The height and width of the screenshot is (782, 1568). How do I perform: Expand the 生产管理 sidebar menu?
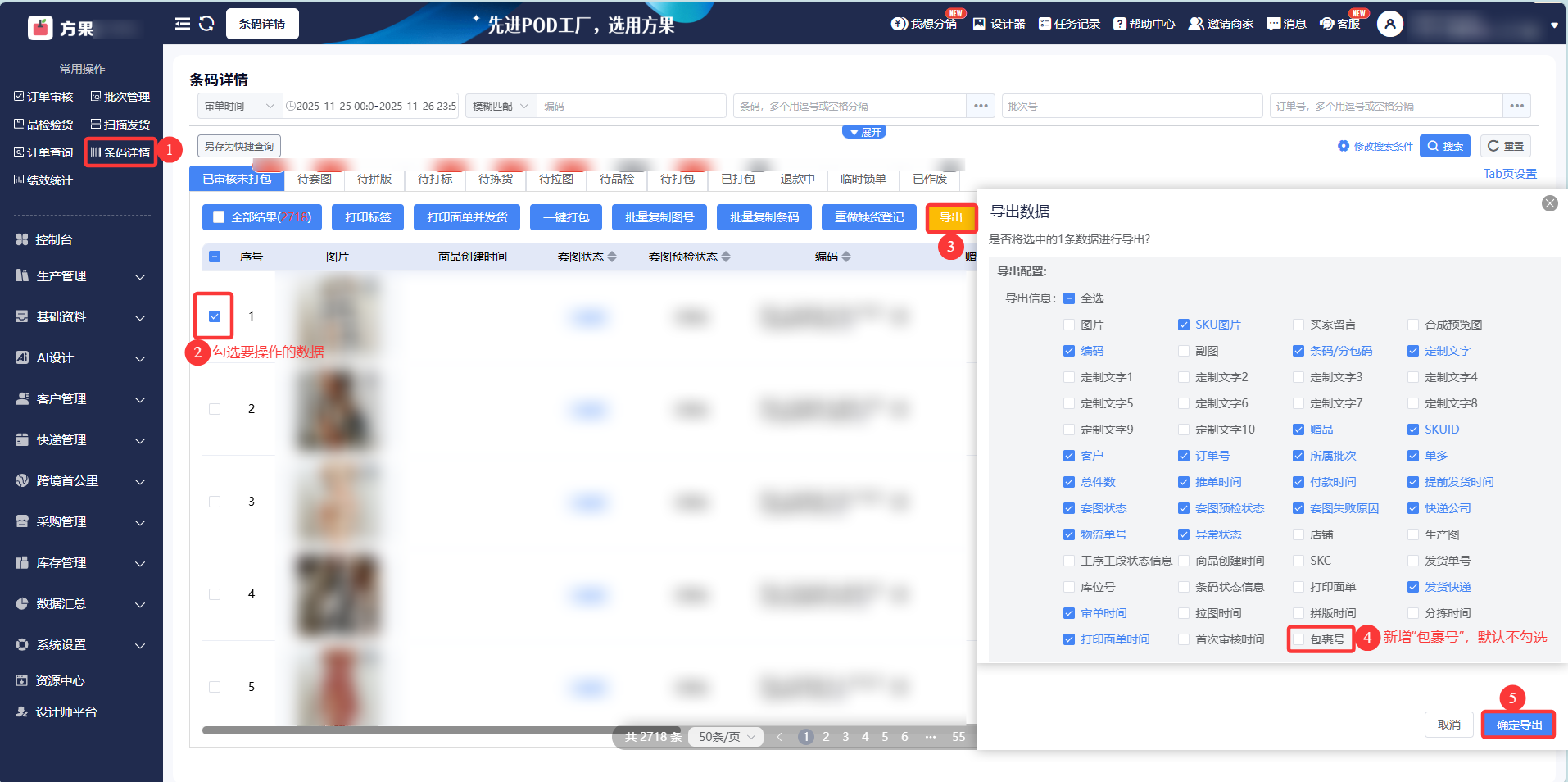click(x=82, y=276)
